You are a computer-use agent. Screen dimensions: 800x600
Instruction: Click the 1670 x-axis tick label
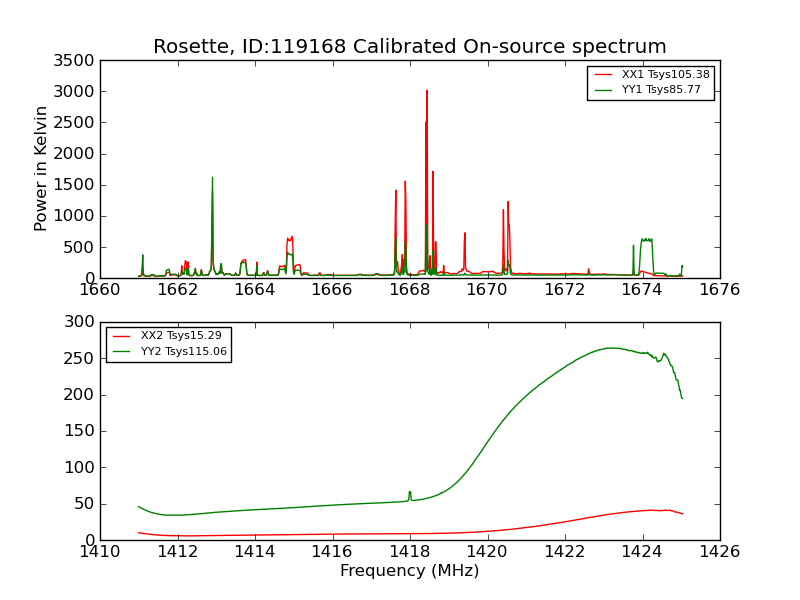[488, 290]
